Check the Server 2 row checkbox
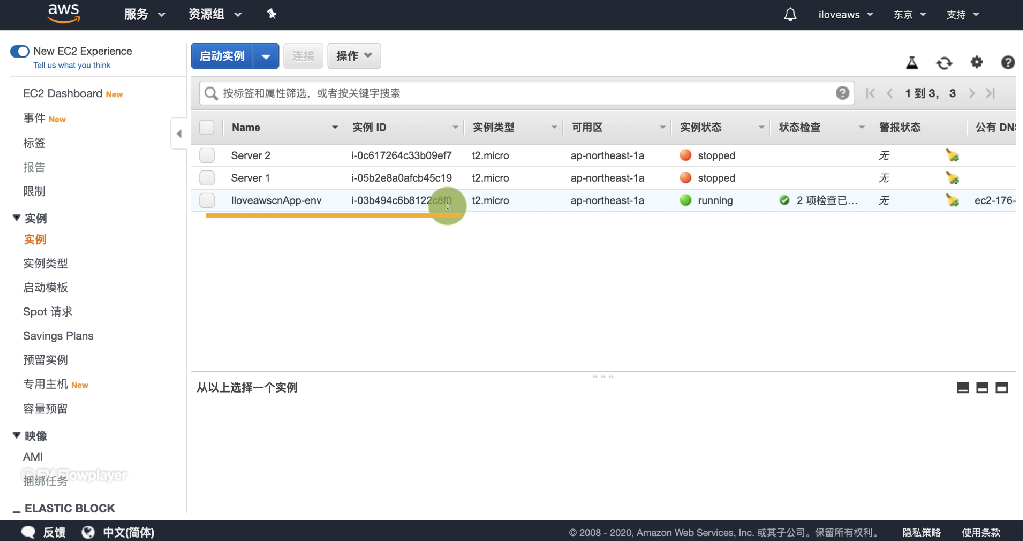The height and width of the screenshot is (541, 1023). [207, 155]
